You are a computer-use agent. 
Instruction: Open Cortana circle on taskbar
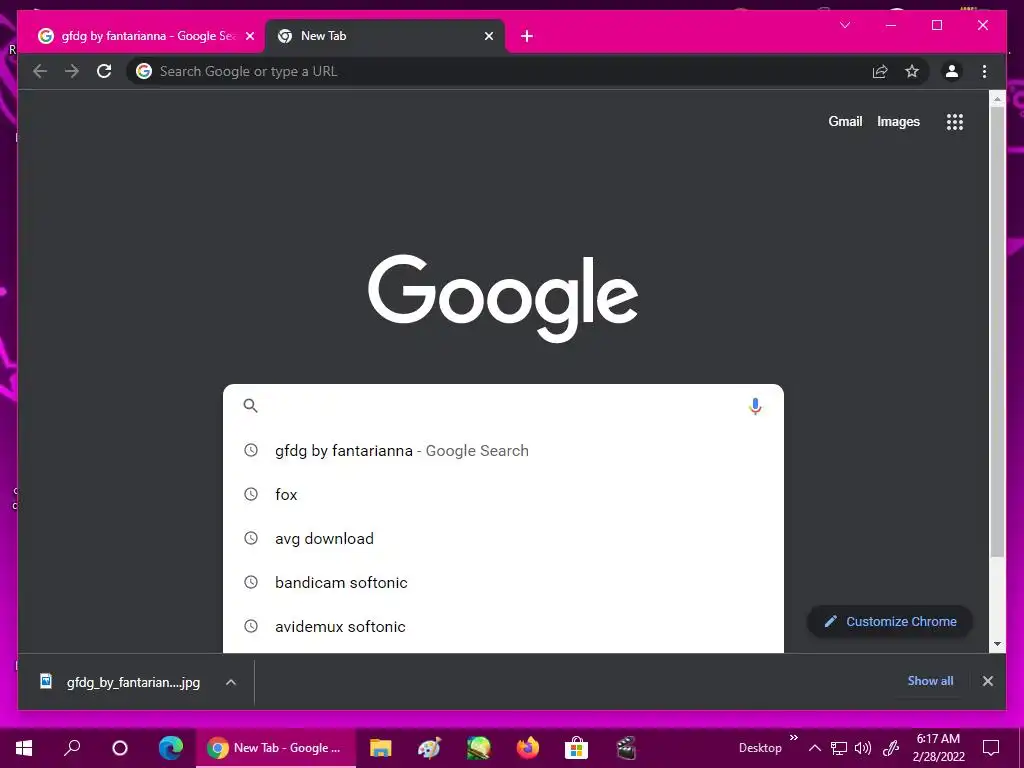tap(120, 748)
